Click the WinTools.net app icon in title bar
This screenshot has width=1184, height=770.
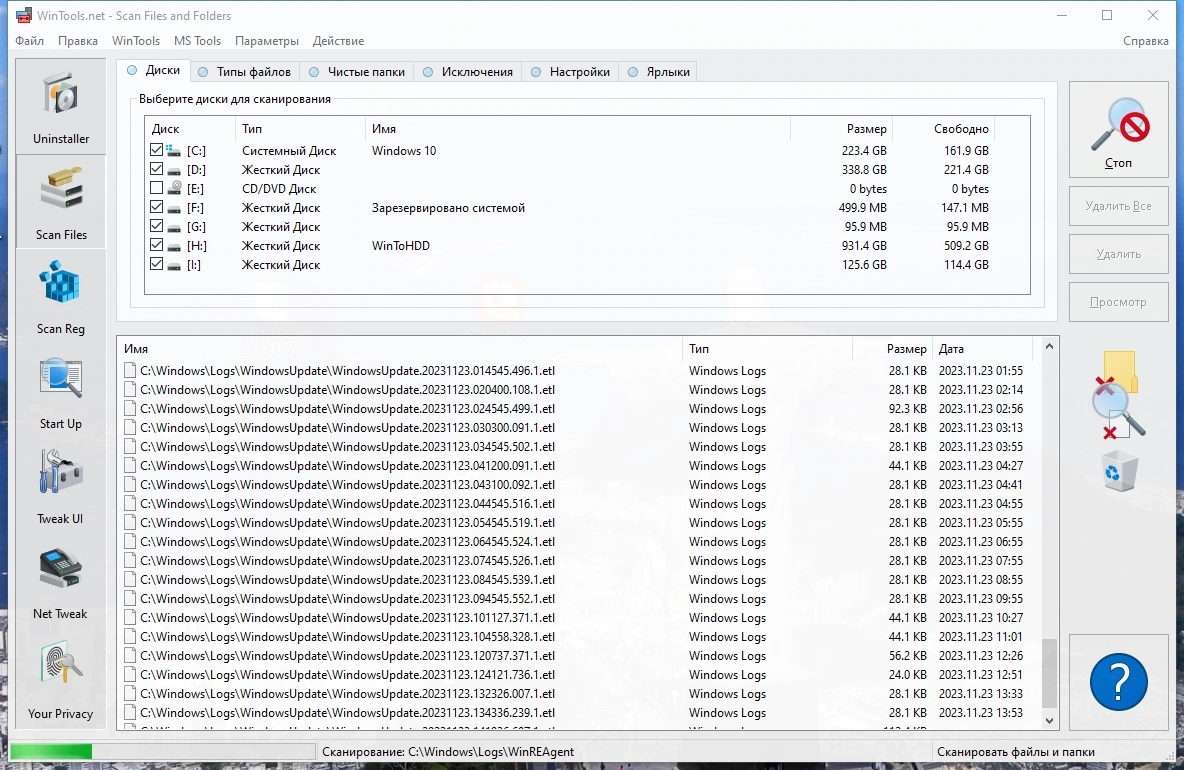[x=23, y=15]
